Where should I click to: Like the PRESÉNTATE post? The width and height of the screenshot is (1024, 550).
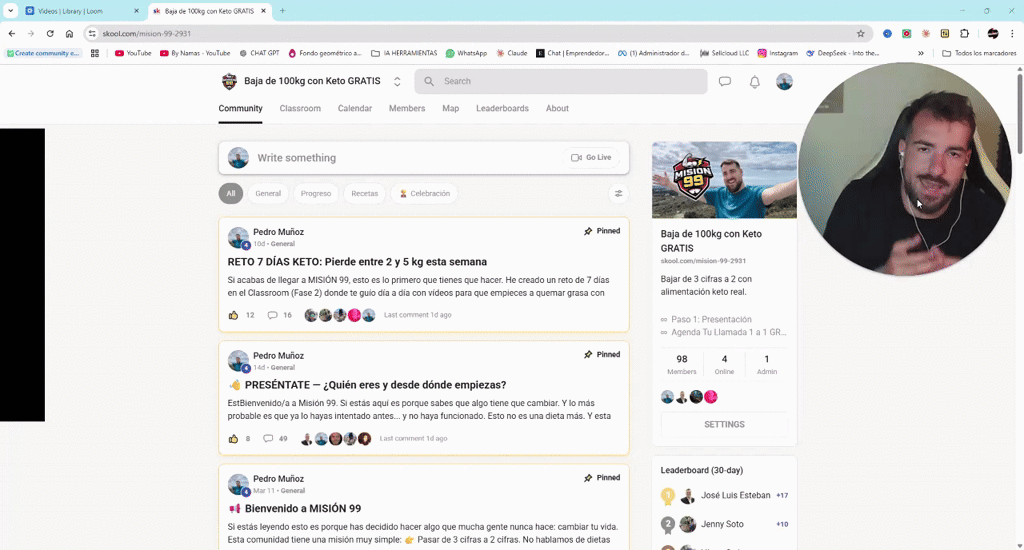[233, 438]
